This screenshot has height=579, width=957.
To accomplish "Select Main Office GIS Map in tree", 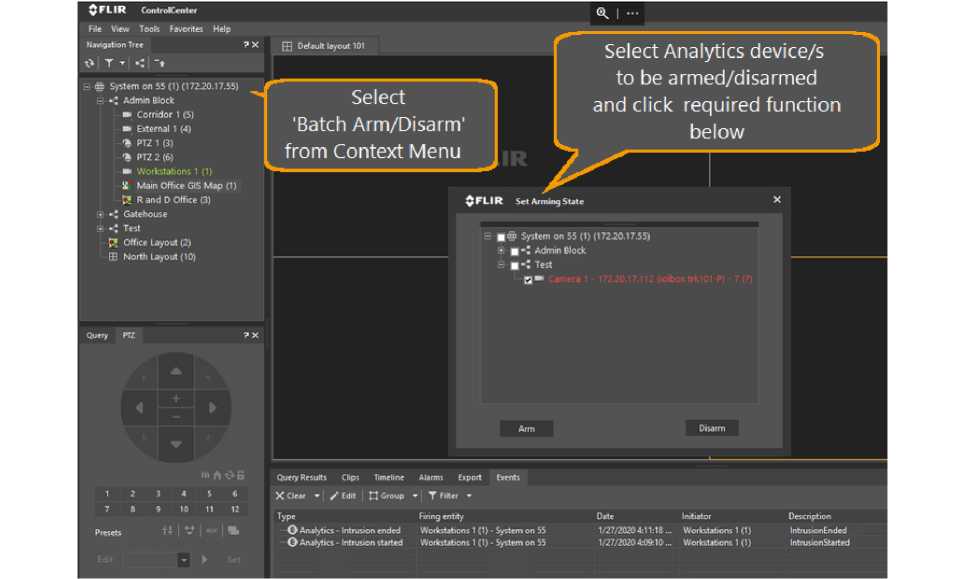I will (x=186, y=186).
